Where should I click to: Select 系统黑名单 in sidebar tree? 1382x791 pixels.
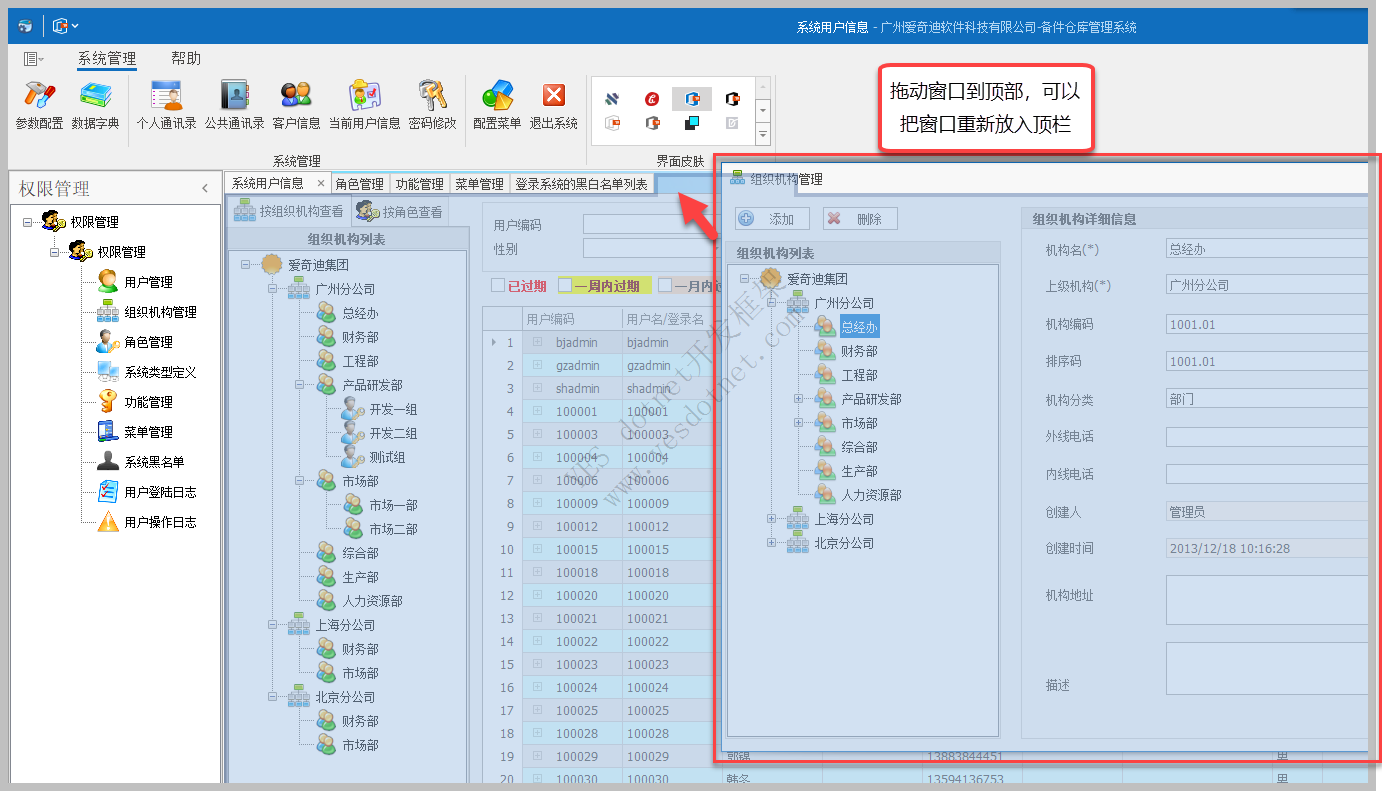tap(154, 462)
